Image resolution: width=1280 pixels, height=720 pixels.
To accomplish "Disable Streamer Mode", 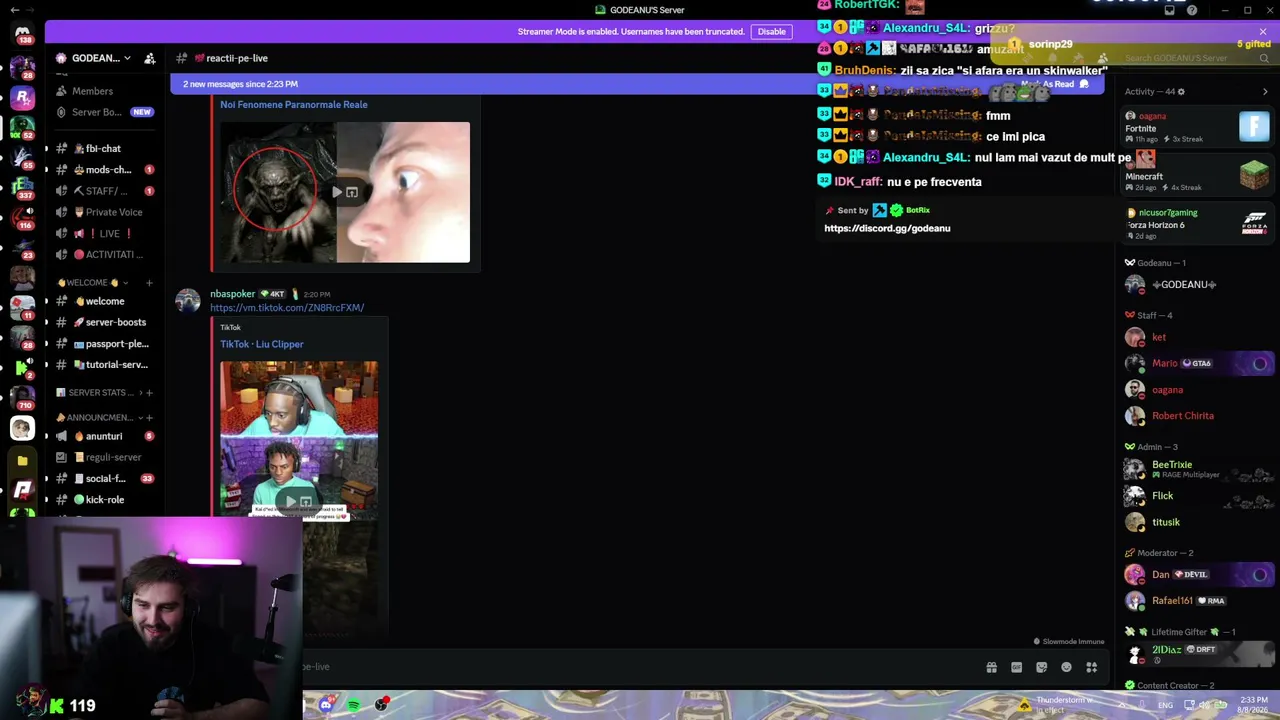I will click(x=771, y=32).
